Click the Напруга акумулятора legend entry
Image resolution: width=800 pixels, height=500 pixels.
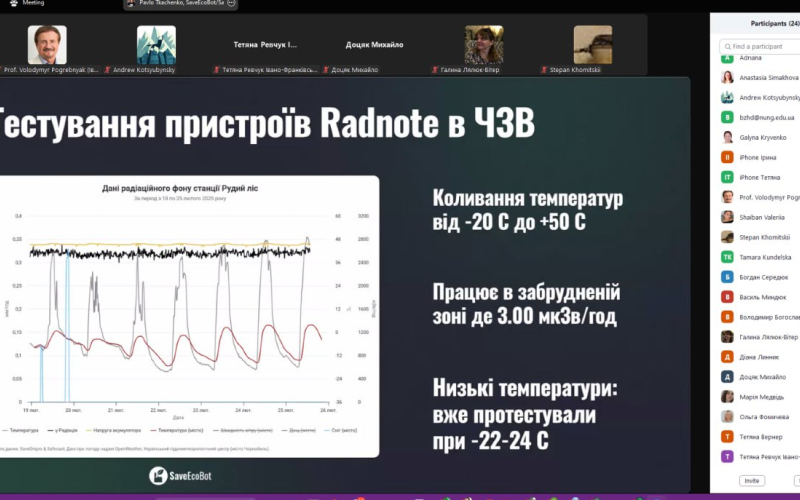(x=113, y=430)
